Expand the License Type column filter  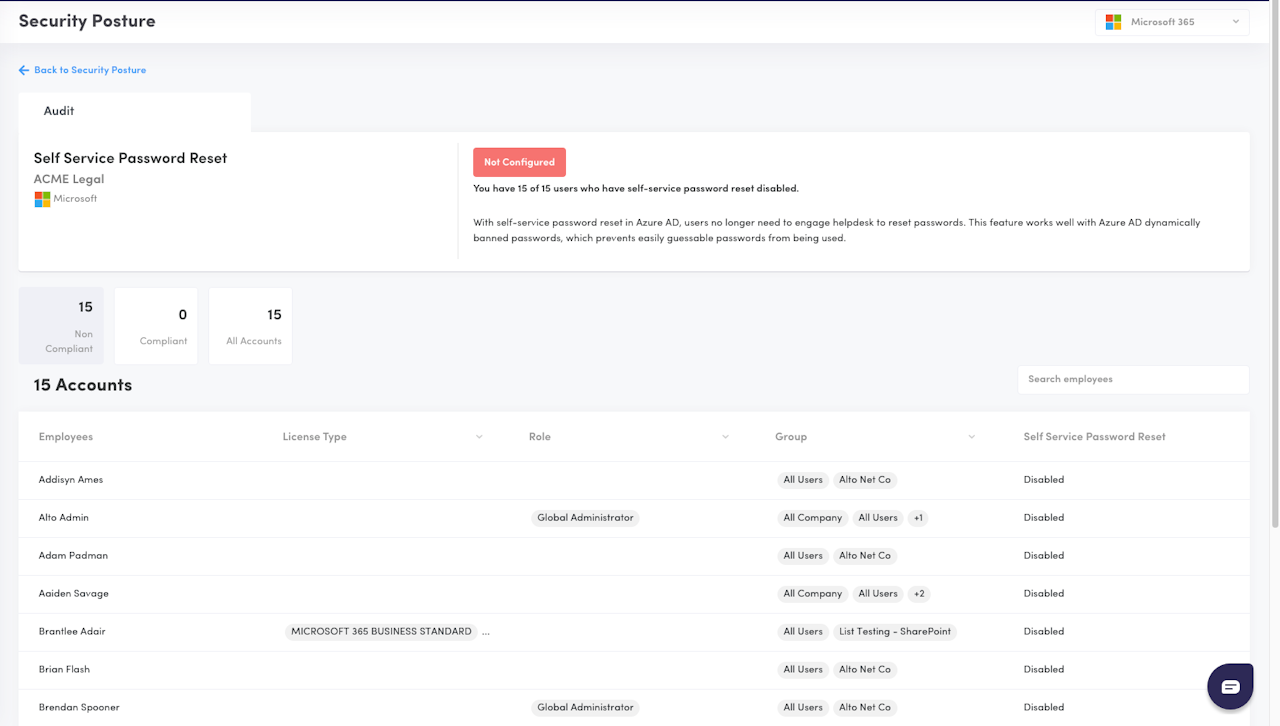click(479, 437)
